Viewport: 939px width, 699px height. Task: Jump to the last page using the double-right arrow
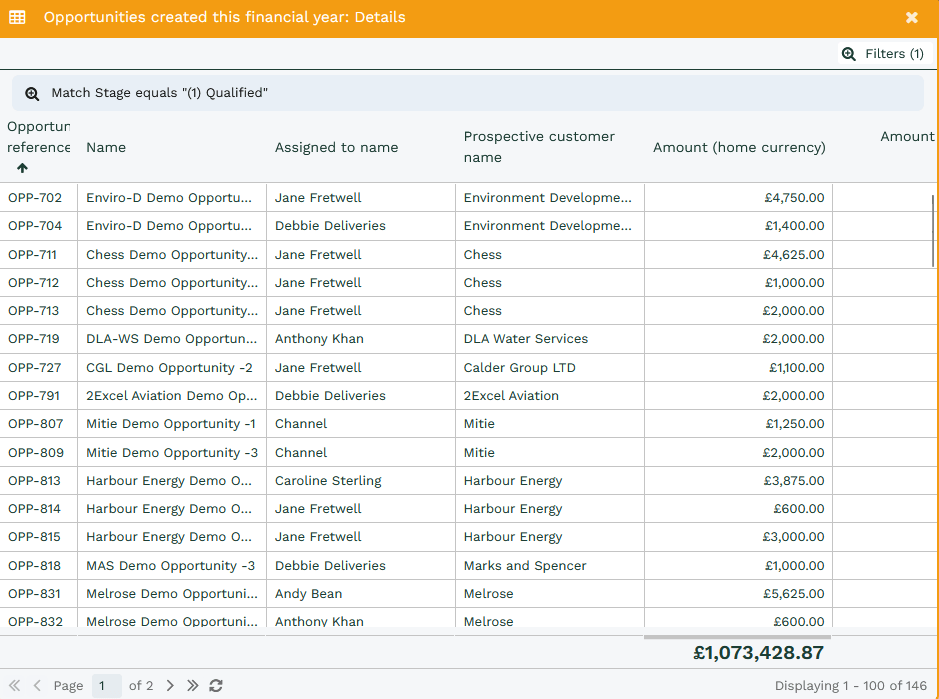pyautogui.click(x=192, y=686)
